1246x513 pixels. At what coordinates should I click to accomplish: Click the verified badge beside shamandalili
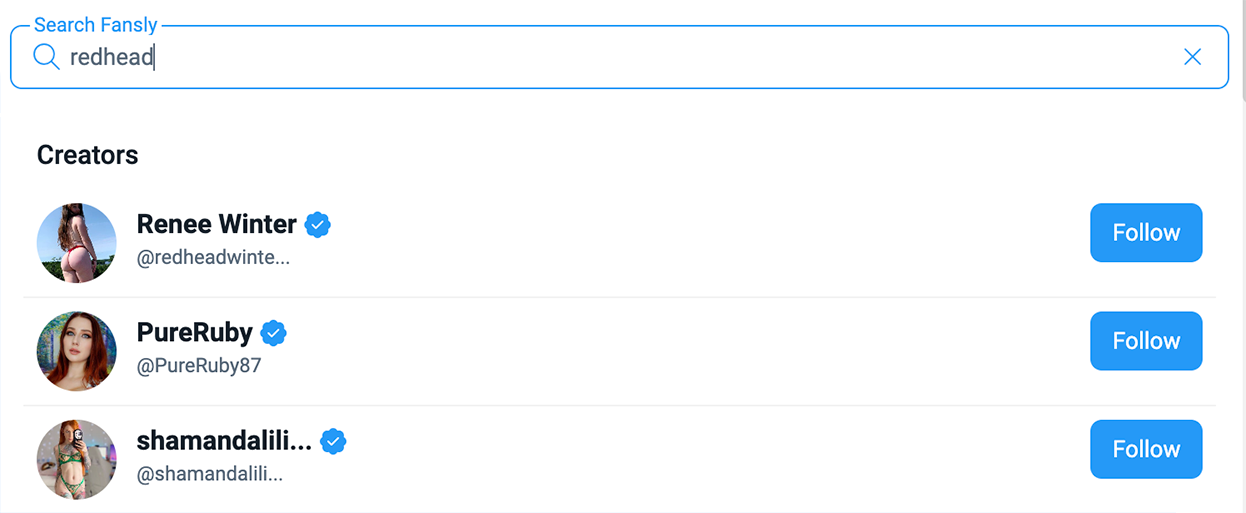pos(333,441)
